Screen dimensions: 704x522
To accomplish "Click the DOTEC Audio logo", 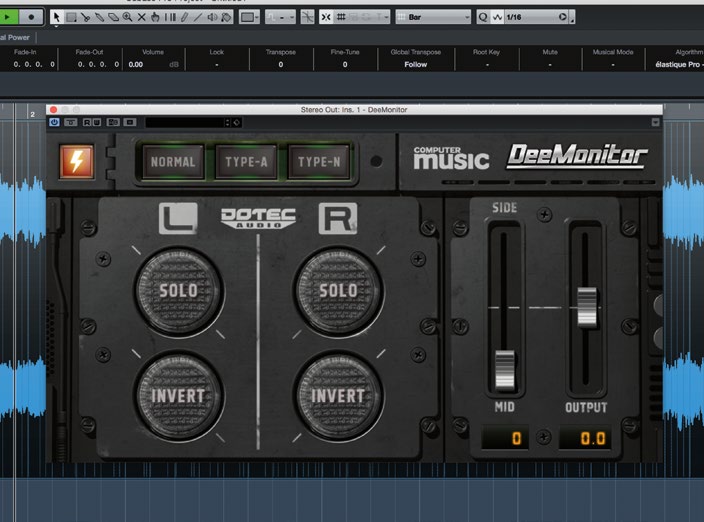I will click(x=258, y=219).
